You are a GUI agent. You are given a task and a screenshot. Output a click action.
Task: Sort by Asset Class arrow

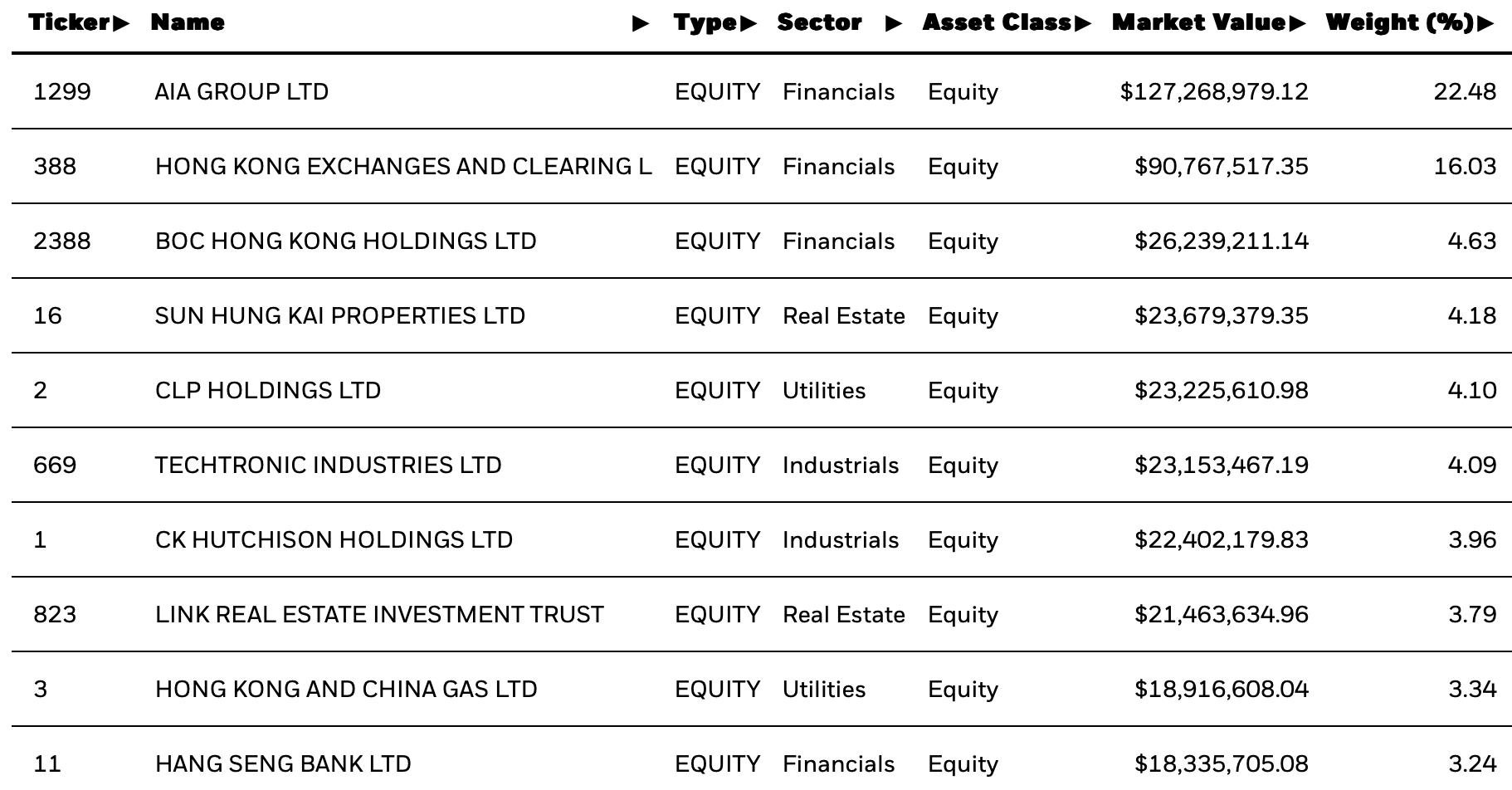point(1083,23)
